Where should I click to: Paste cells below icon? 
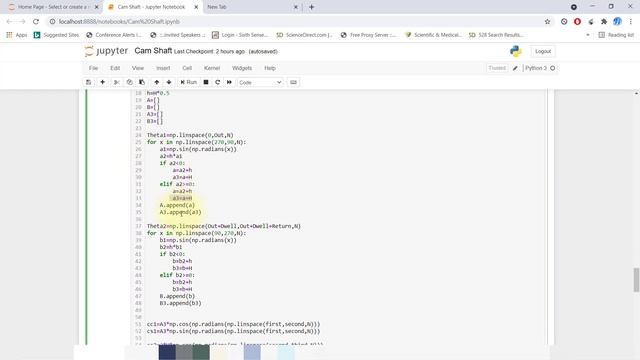coord(142,82)
